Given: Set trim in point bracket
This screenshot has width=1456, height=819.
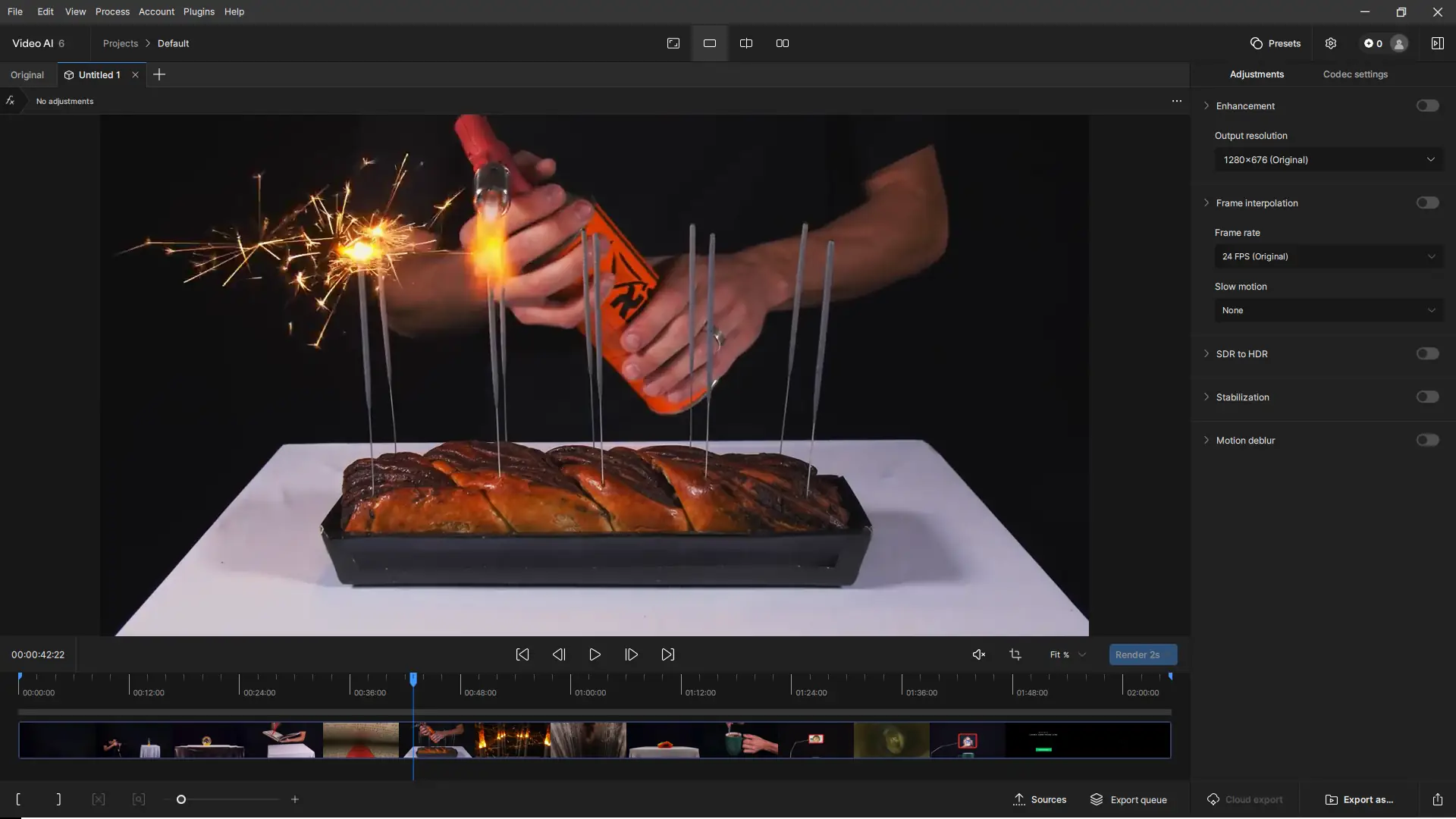Looking at the screenshot, I should pos(18,799).
